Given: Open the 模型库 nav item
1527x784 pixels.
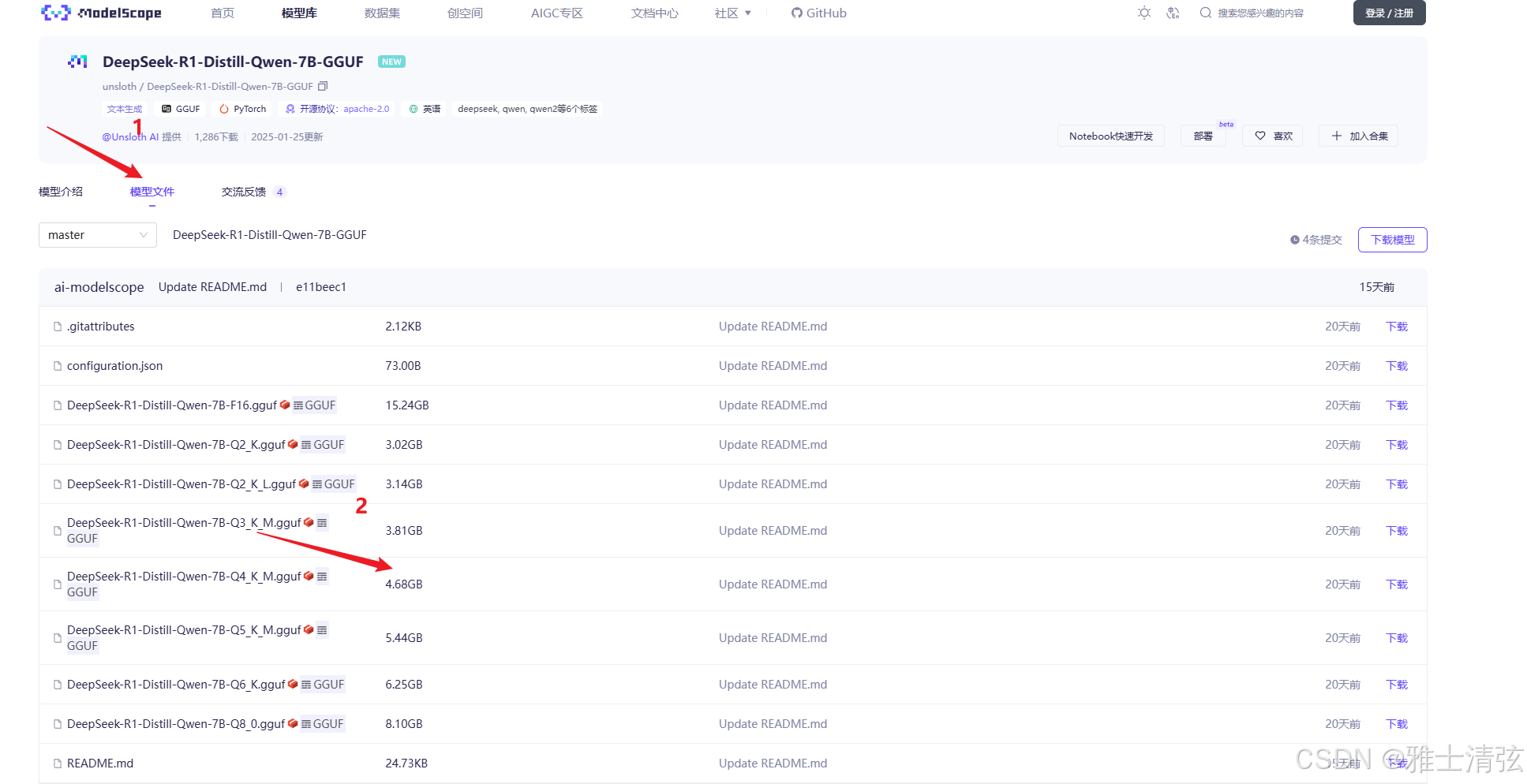Looking at the screenshot, I should [x=299, y=13].
